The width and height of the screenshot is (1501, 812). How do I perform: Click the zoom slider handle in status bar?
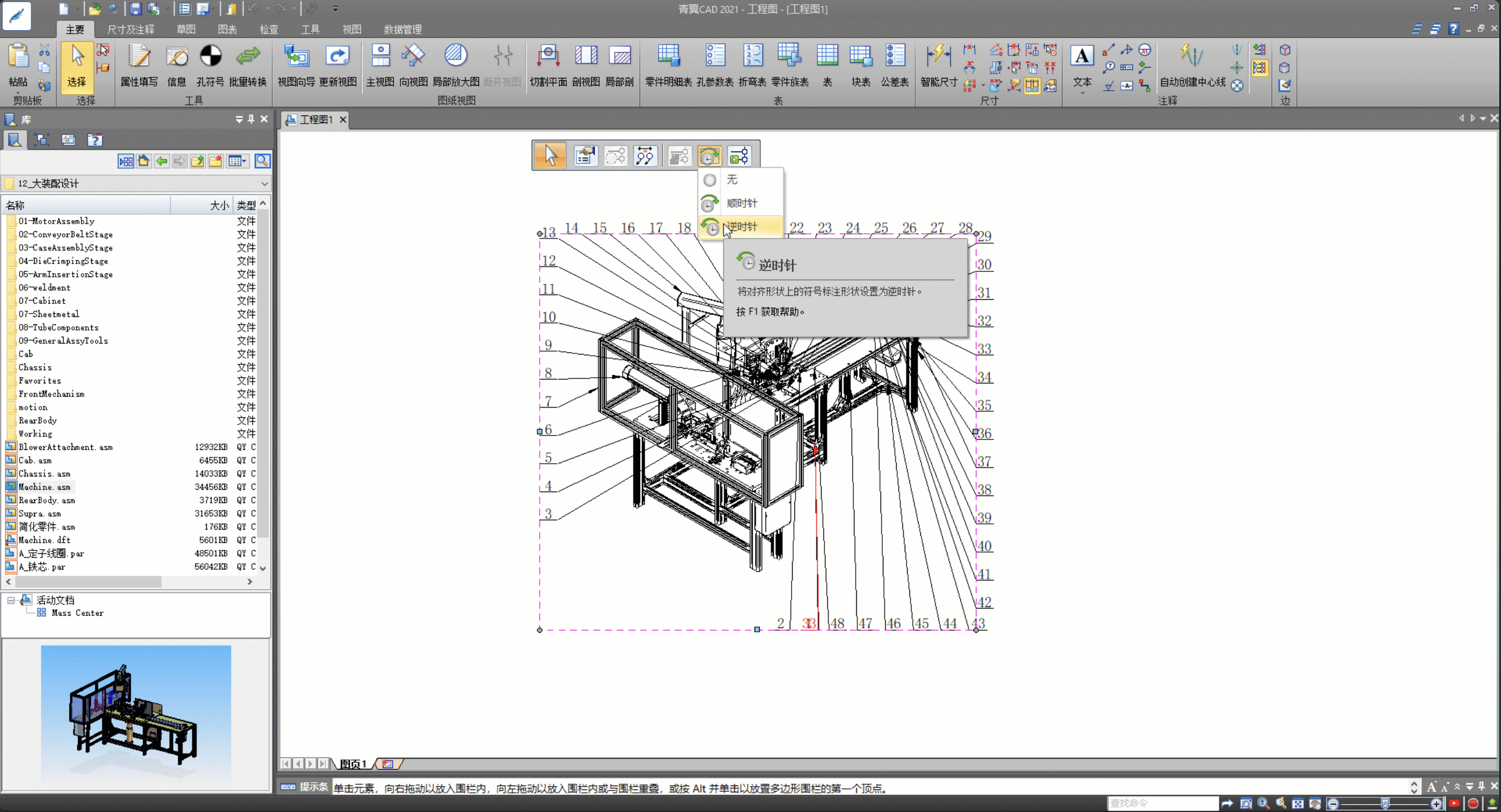[1385, 803]
